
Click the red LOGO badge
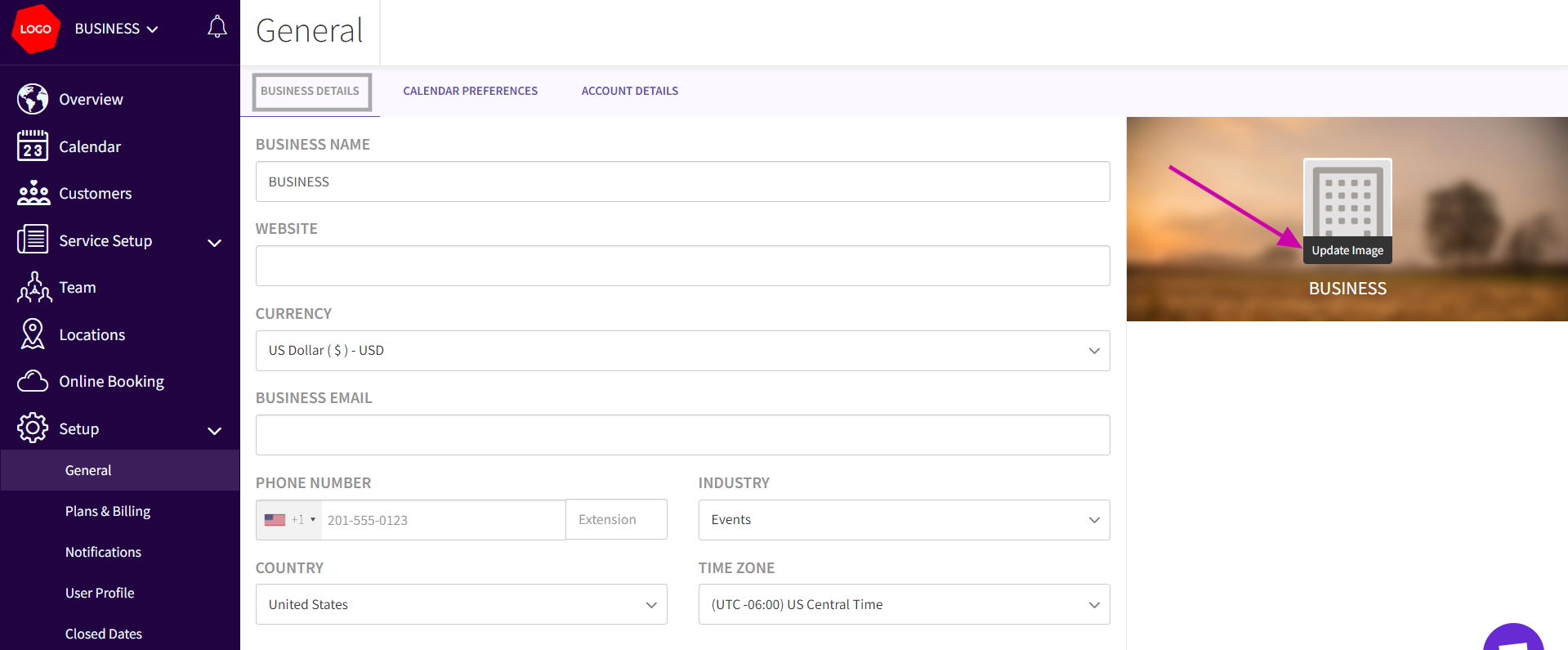35,29
